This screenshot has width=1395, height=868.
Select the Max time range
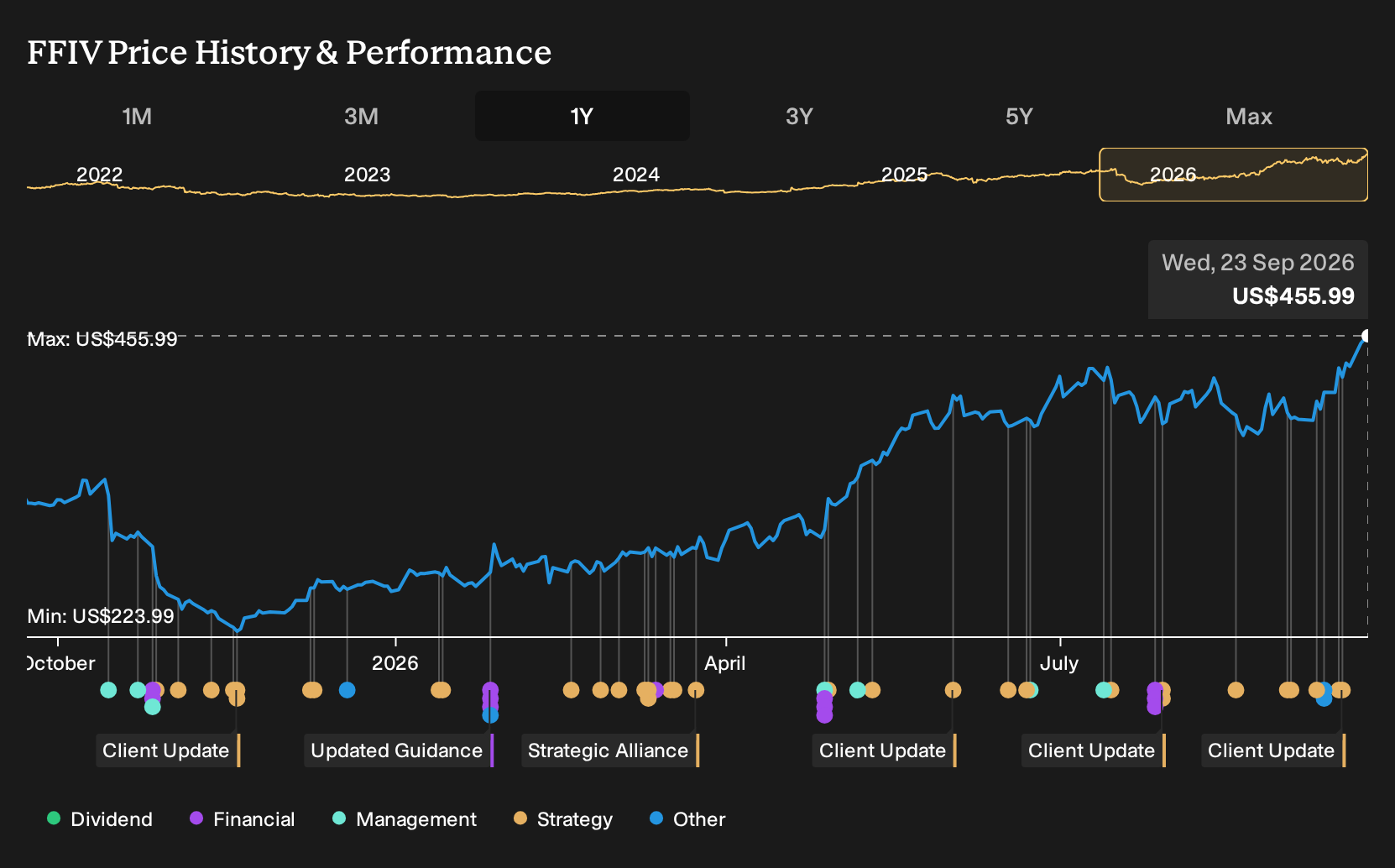click(x=1249, y=116)
